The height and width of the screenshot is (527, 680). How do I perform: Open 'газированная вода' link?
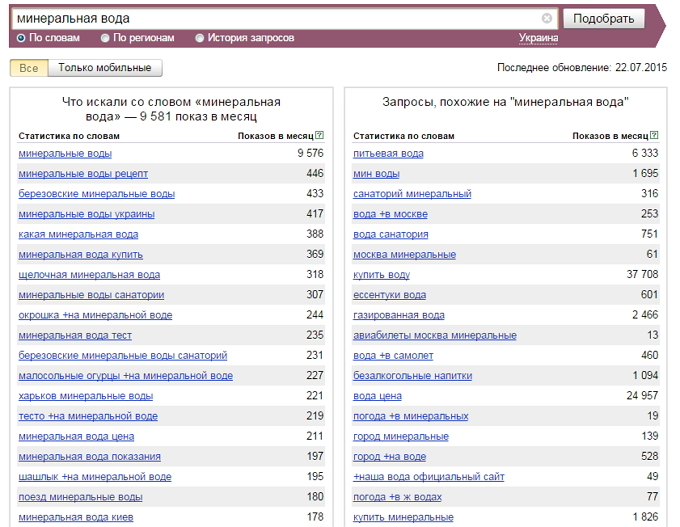[x=399, y=315]
